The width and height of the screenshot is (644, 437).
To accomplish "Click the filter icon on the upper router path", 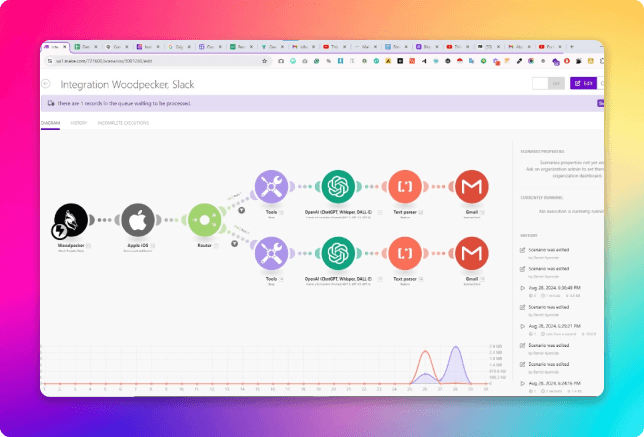I will (x=242, y=210).
